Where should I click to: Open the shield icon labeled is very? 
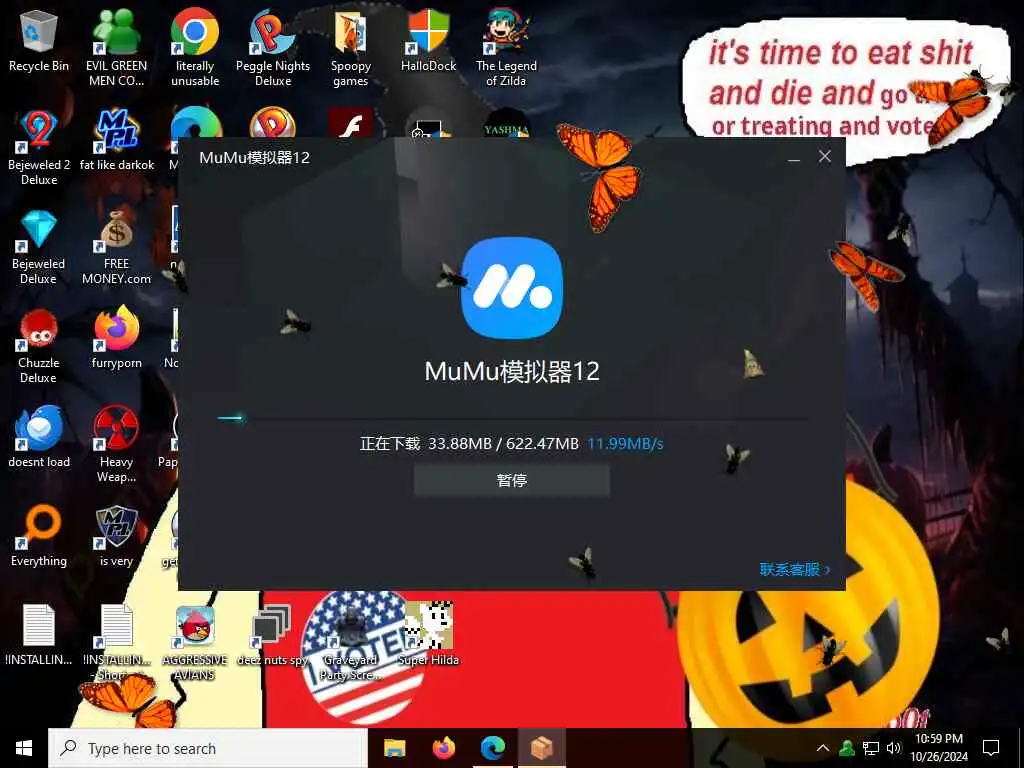pyautogui.click(x=116, y=536)
